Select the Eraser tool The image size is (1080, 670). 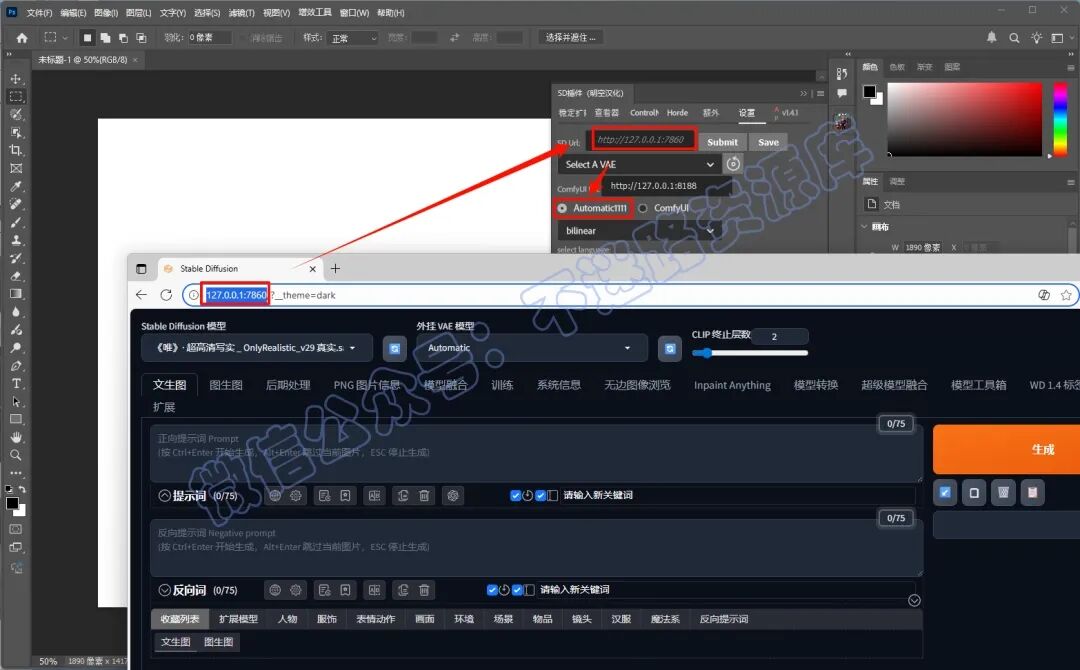(x=16, y=276)
